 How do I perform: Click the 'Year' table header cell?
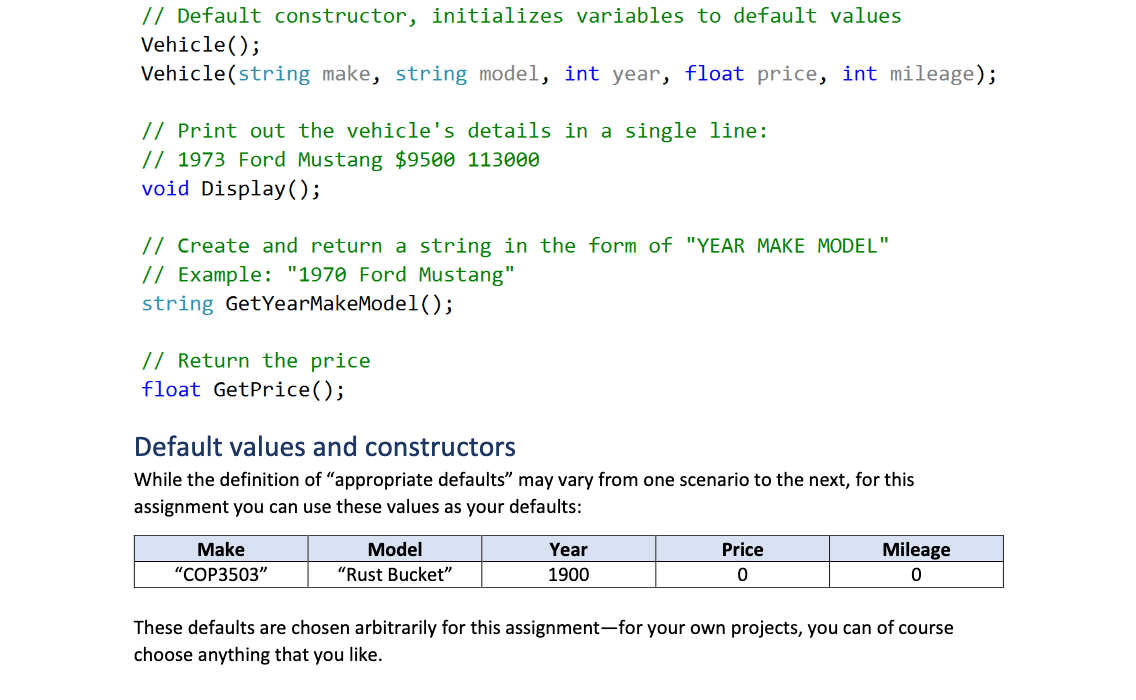569,549
